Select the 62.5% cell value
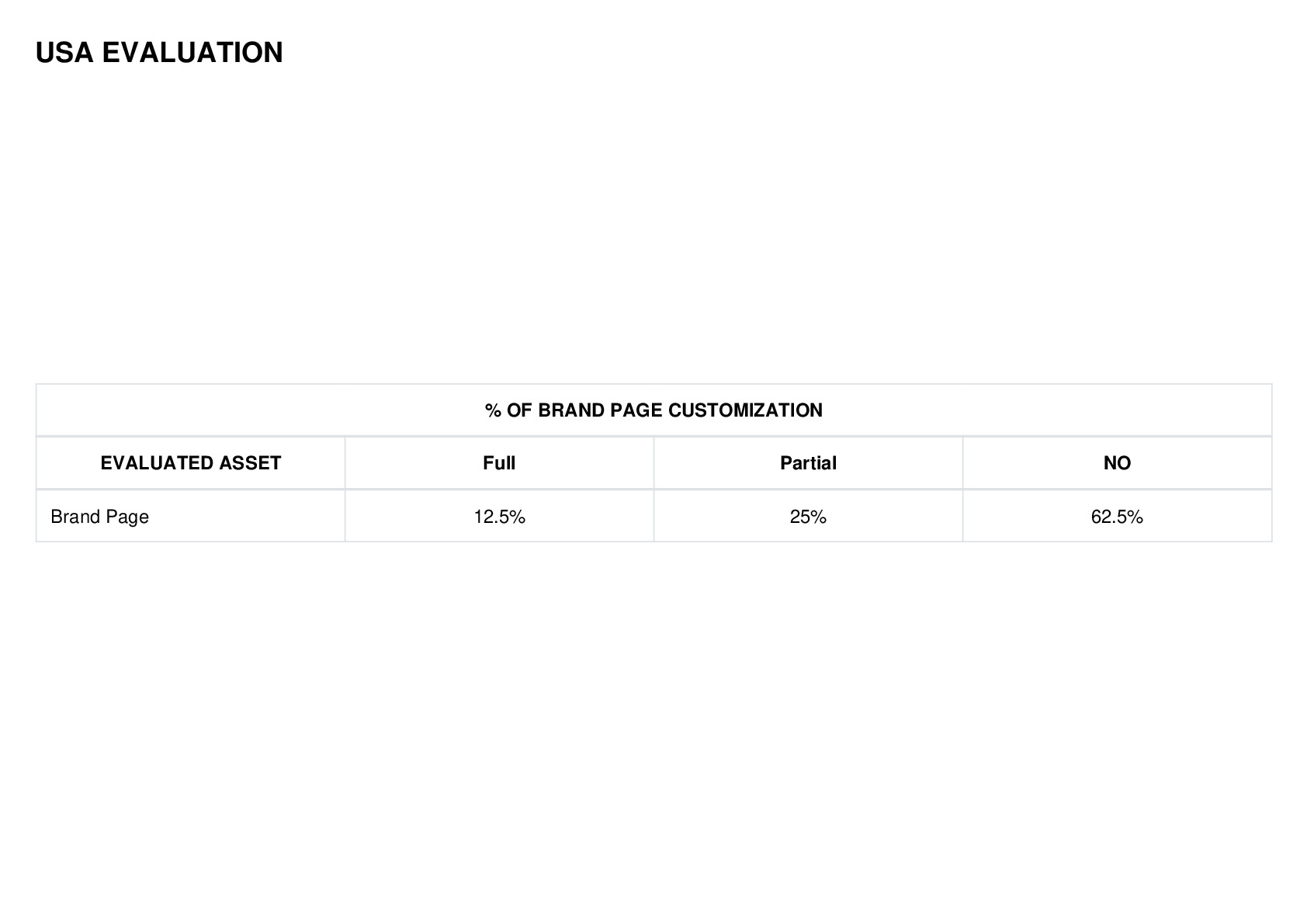1307x924 pixels. (1117, 517)
